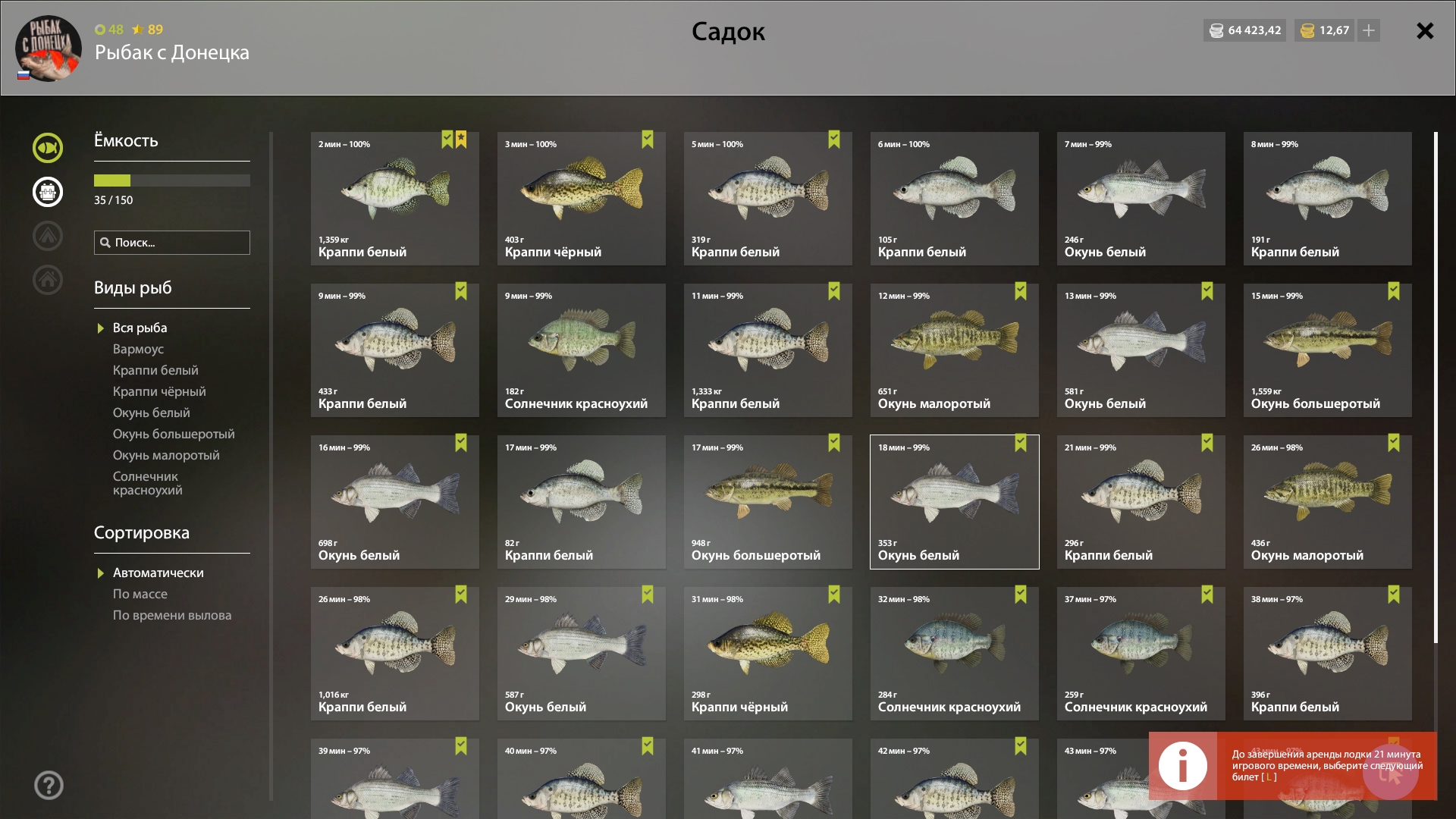
Task: Click the Рыбак с Донецка profile avatar
Action: (49, 49)
